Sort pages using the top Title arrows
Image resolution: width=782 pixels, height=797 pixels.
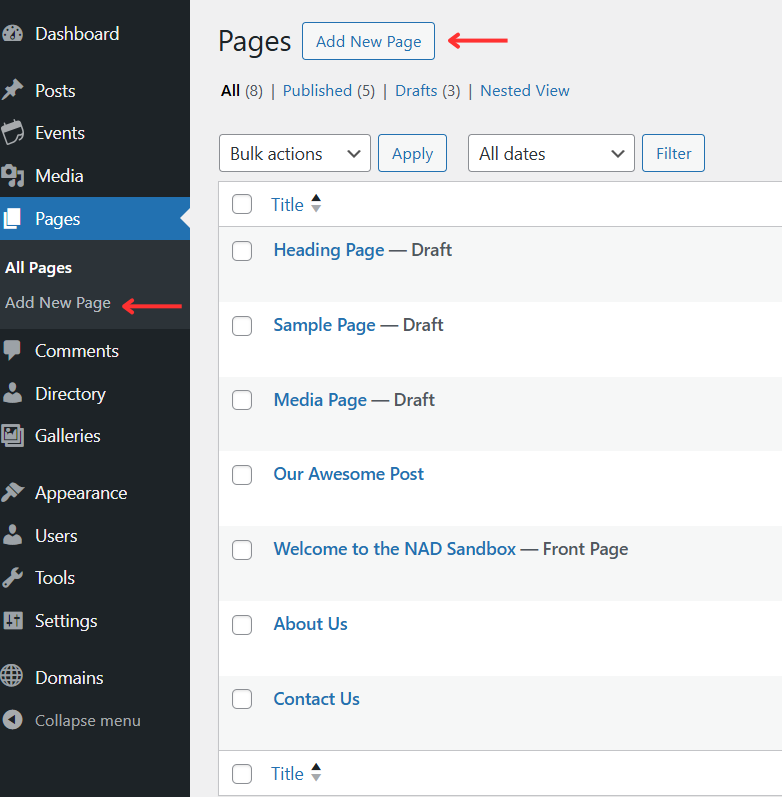pyautogui.click(x=316, y=205)
